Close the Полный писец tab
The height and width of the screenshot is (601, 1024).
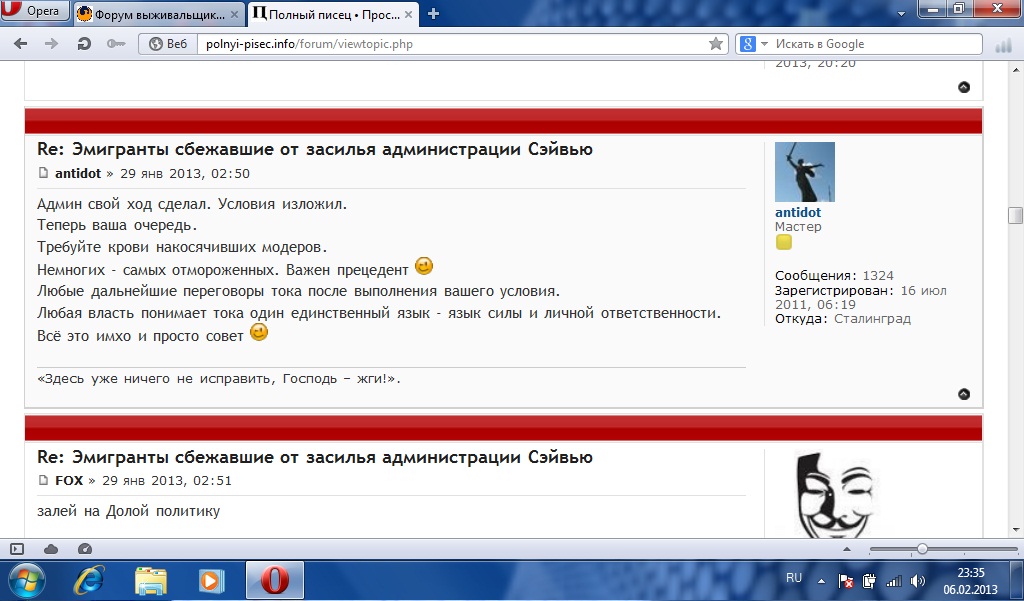tap(409, 14)
